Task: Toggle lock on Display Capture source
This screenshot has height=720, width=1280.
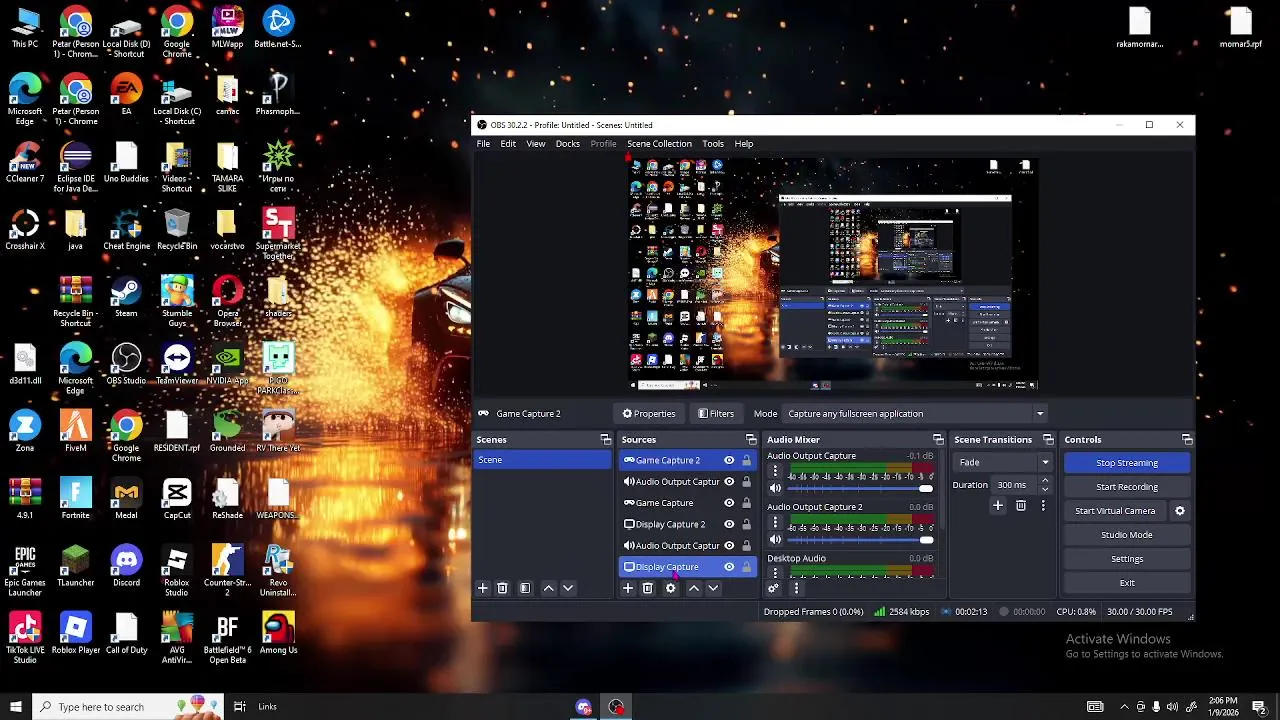Action: click(x=746, y=567)
